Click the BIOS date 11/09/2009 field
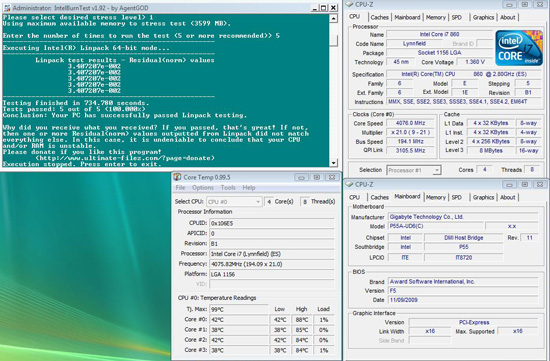 463,300
